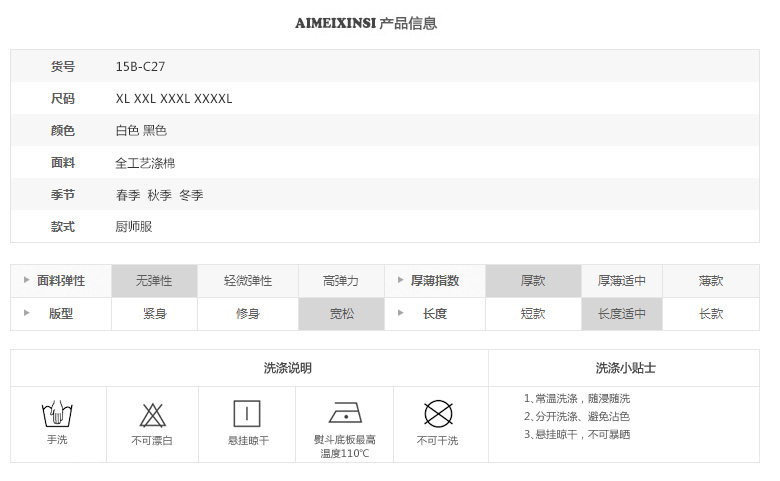Viewport: 780px width, 481px height.
Task: Click the do-not-bleach crossed triangle icon
Action: (152, 415)
